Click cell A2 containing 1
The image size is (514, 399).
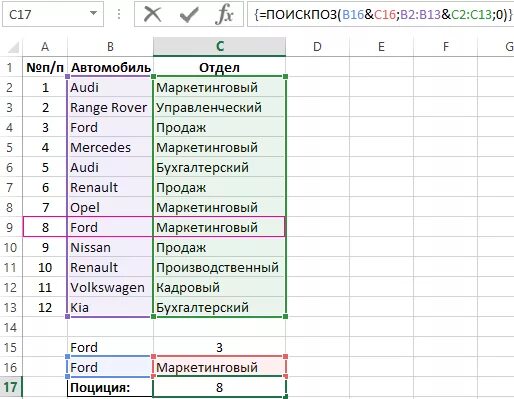pos(45,87)
